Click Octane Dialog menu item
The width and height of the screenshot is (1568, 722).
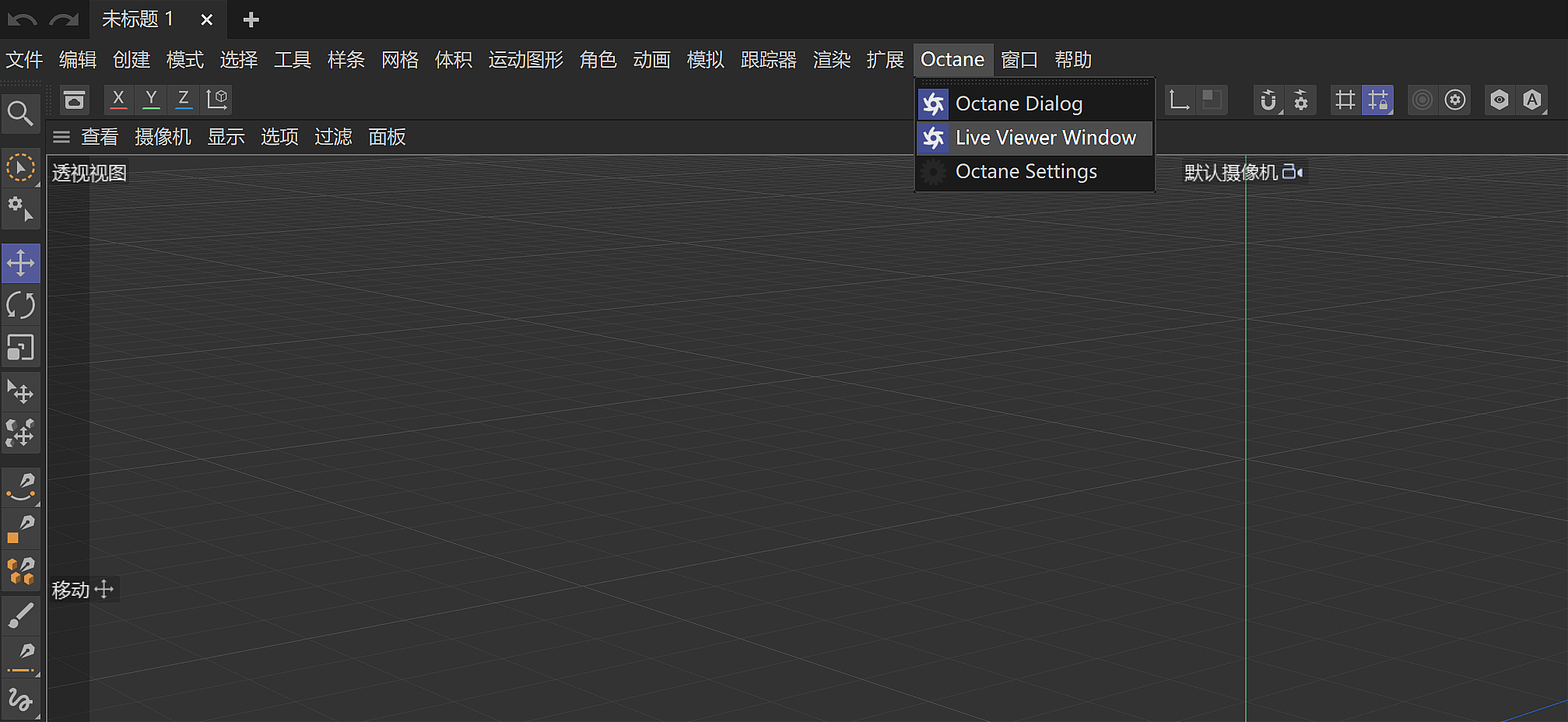(x=1019, y=103)
